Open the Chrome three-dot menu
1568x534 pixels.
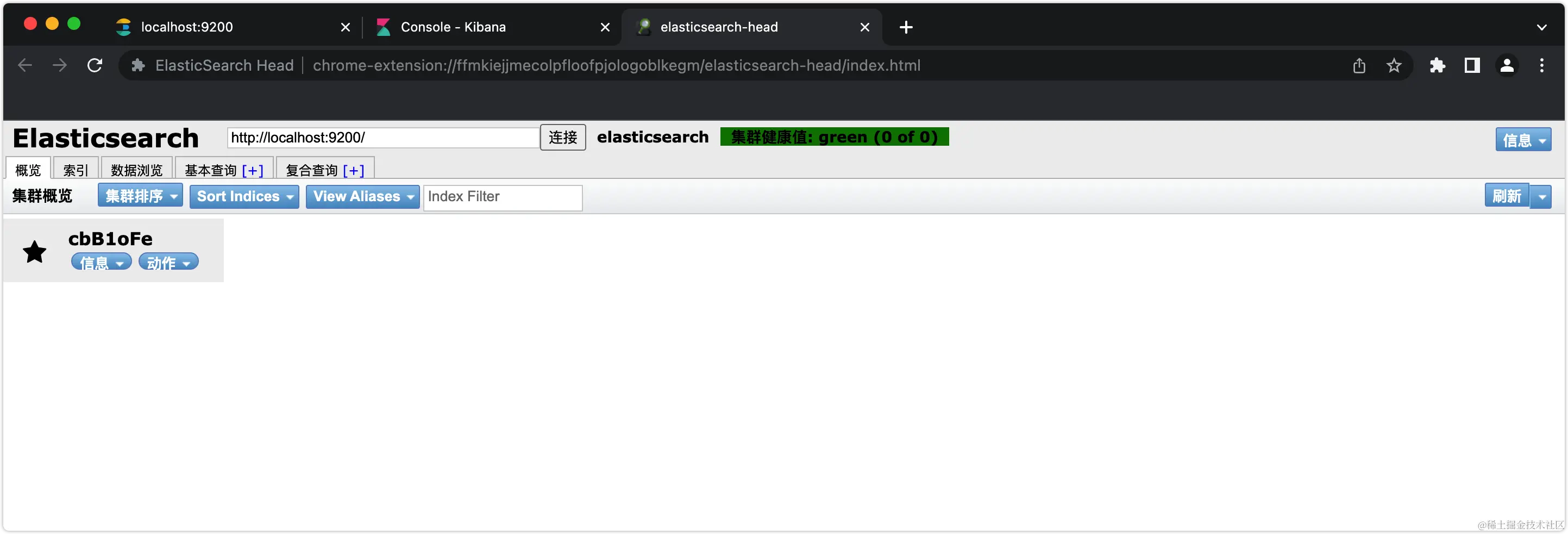click(x=1541, y=65)
